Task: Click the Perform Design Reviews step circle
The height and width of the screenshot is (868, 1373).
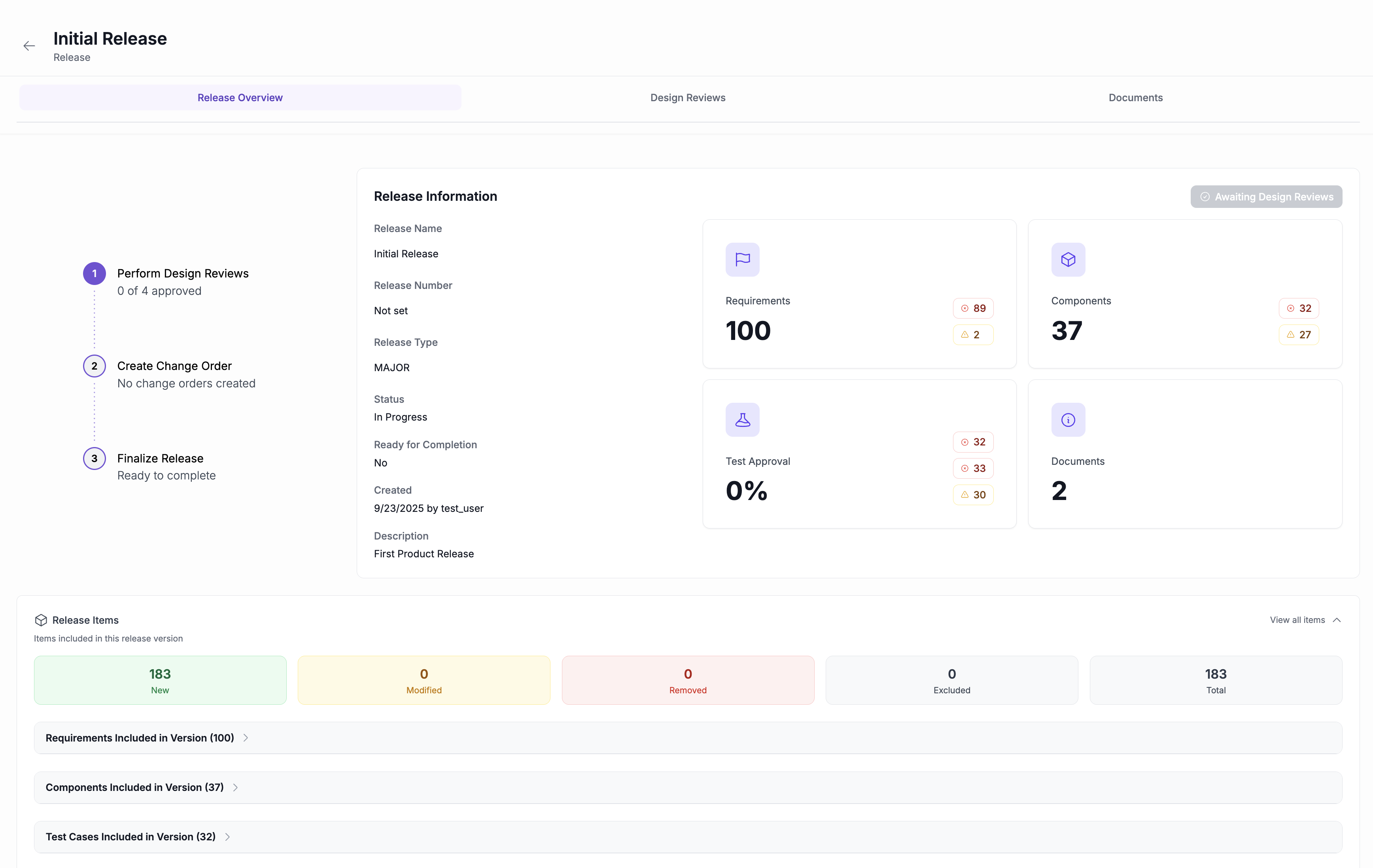Action: (94, 273)
